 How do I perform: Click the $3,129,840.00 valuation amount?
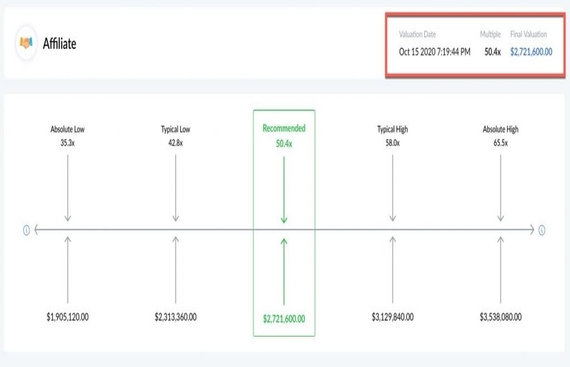(x=393, y=317)
